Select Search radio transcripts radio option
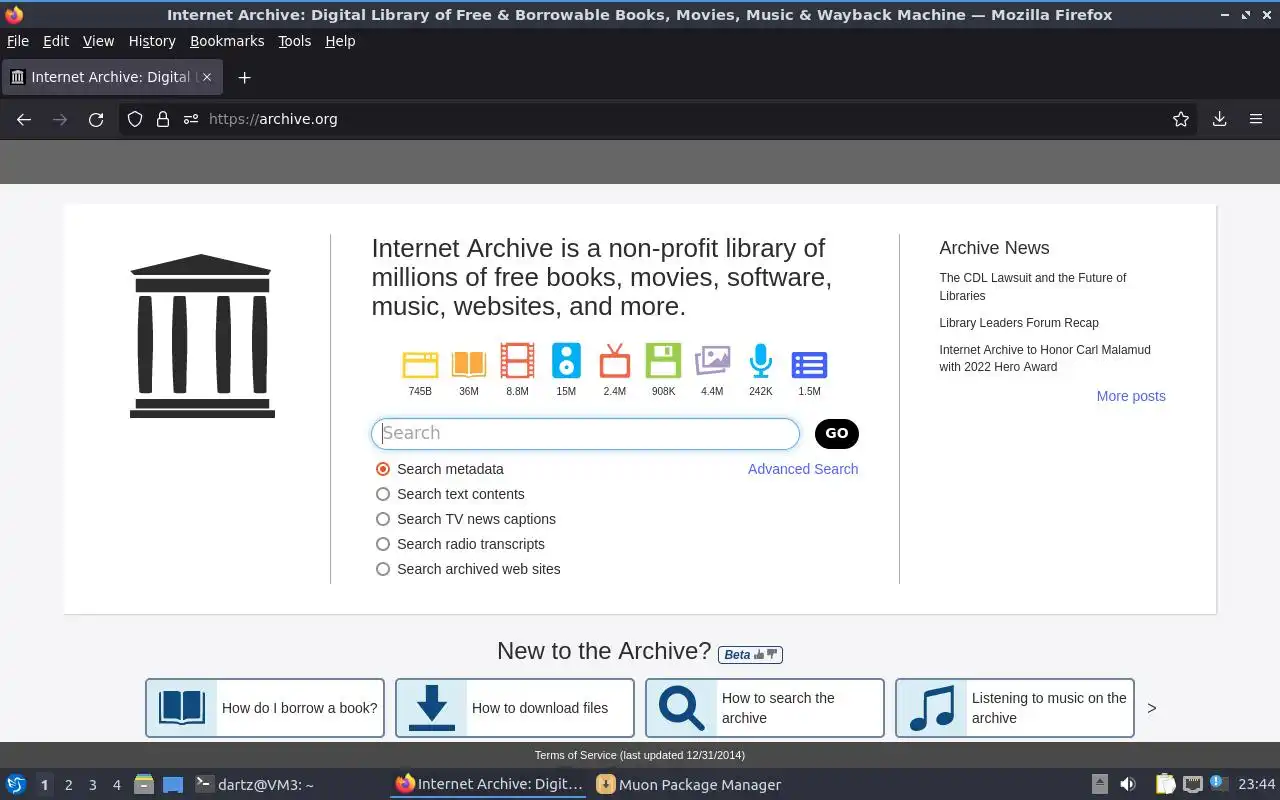Screen dimensions: 1280x800 [x=383, y=544]
